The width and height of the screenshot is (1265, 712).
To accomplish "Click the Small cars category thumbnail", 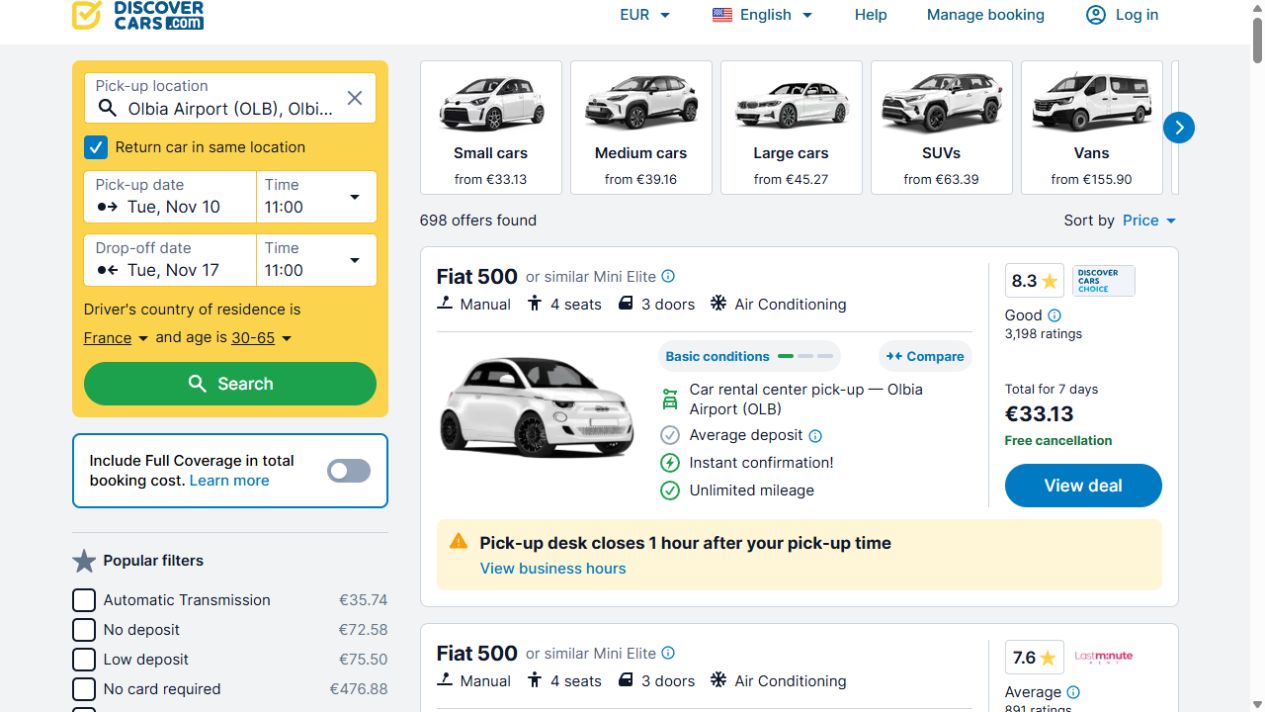I will tap(491, 127).
